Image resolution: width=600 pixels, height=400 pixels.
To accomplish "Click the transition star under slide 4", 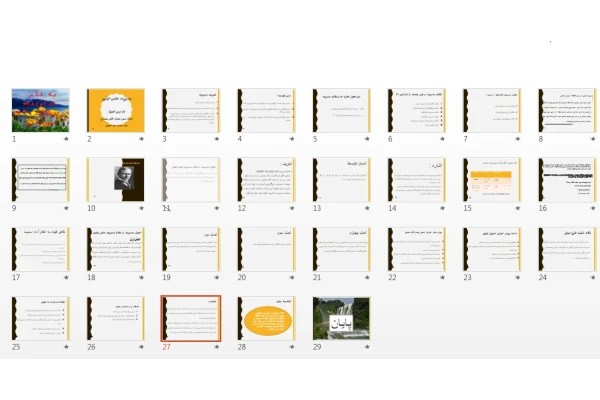I will [292, 139].
